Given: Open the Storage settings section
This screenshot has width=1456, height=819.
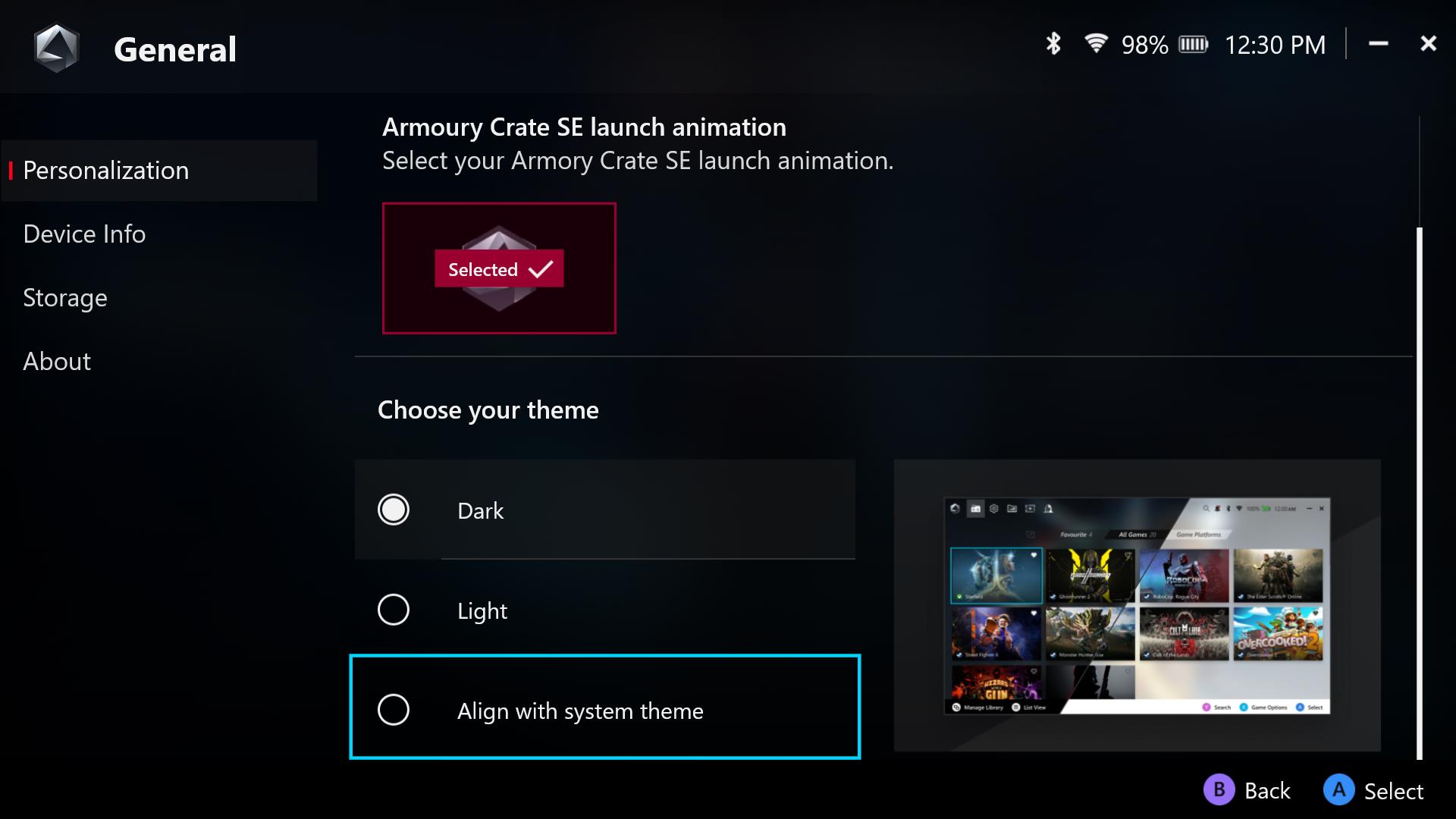Looking at the screenshot, I should click(65, 297).
